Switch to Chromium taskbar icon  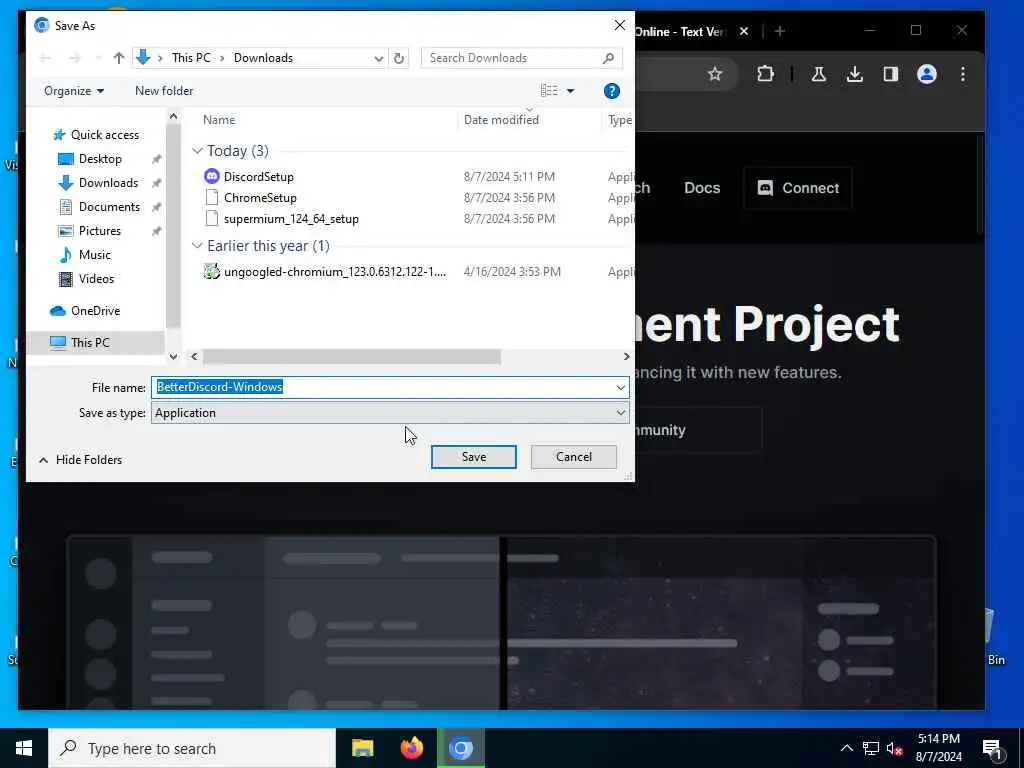[x=460, y=748]
